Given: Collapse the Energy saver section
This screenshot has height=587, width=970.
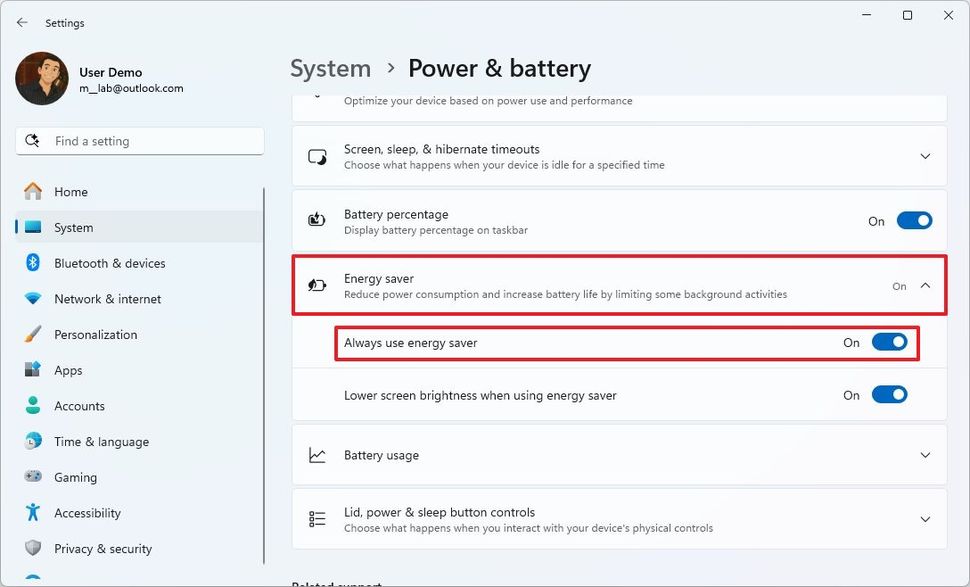Looking at the screenshot, I should [x=924, y=285].
